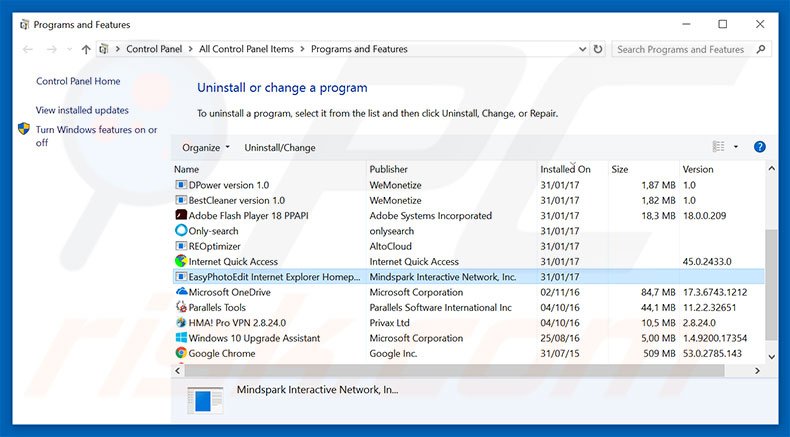Click the Only-search program icon
Image resolution: width=790 pixels, height=437 pixels.
click(x=181, y=230)
